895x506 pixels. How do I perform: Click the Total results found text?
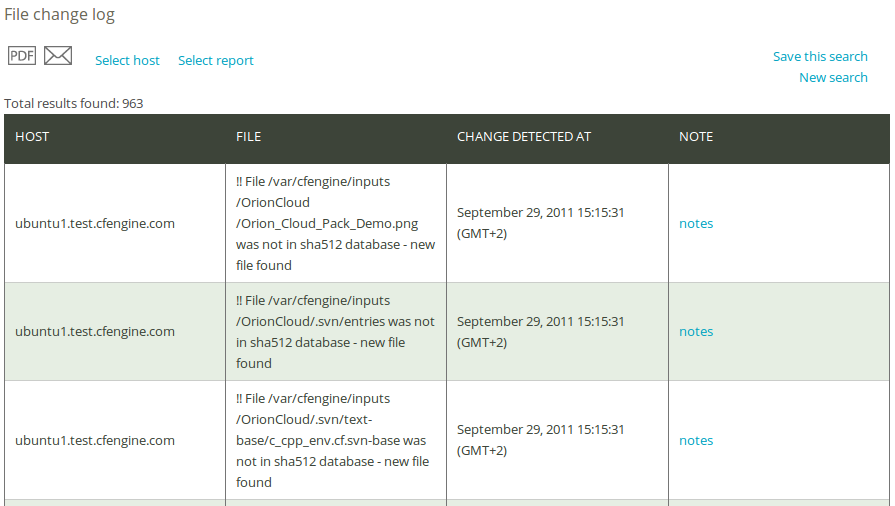[74, 103]
